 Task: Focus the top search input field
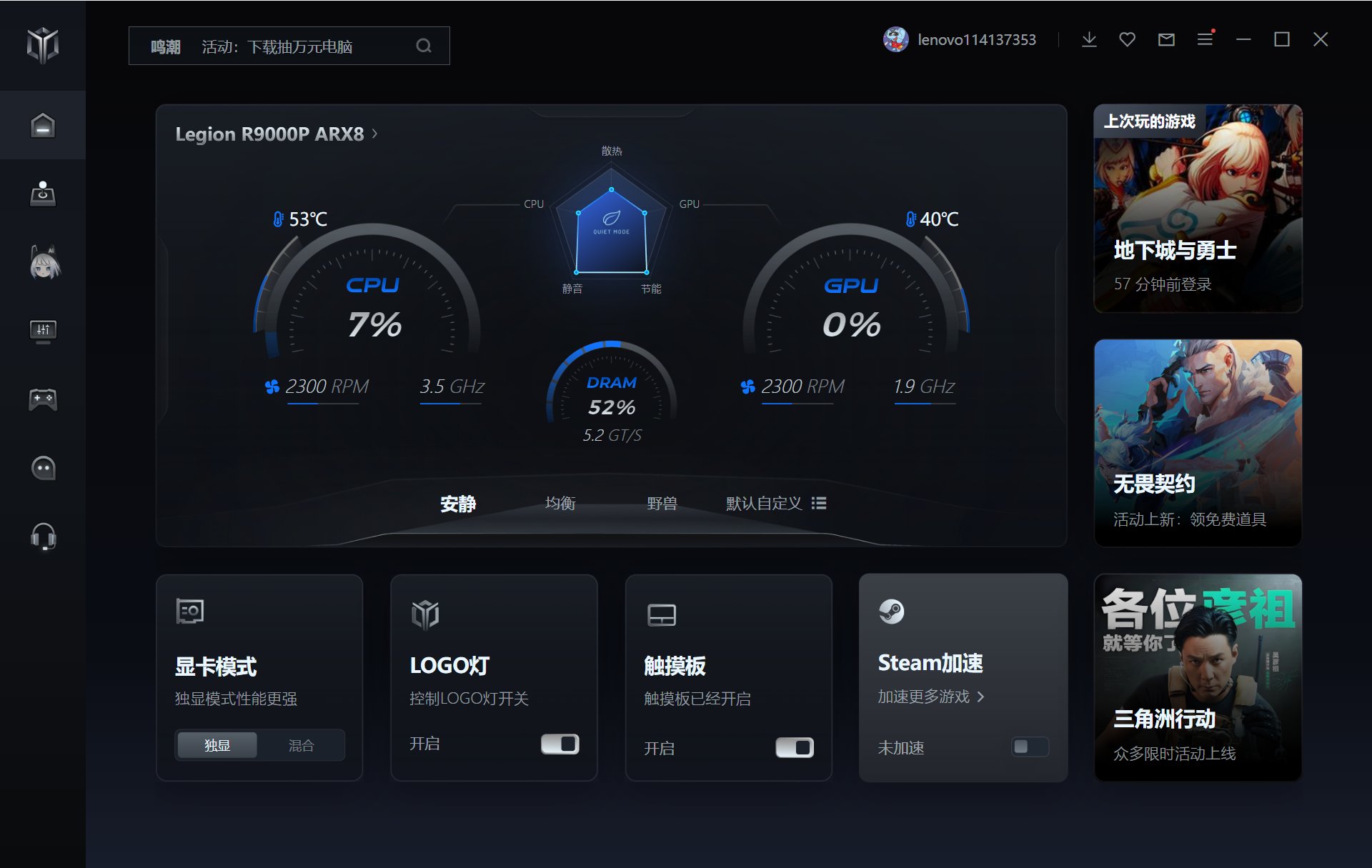coord(289,46)
